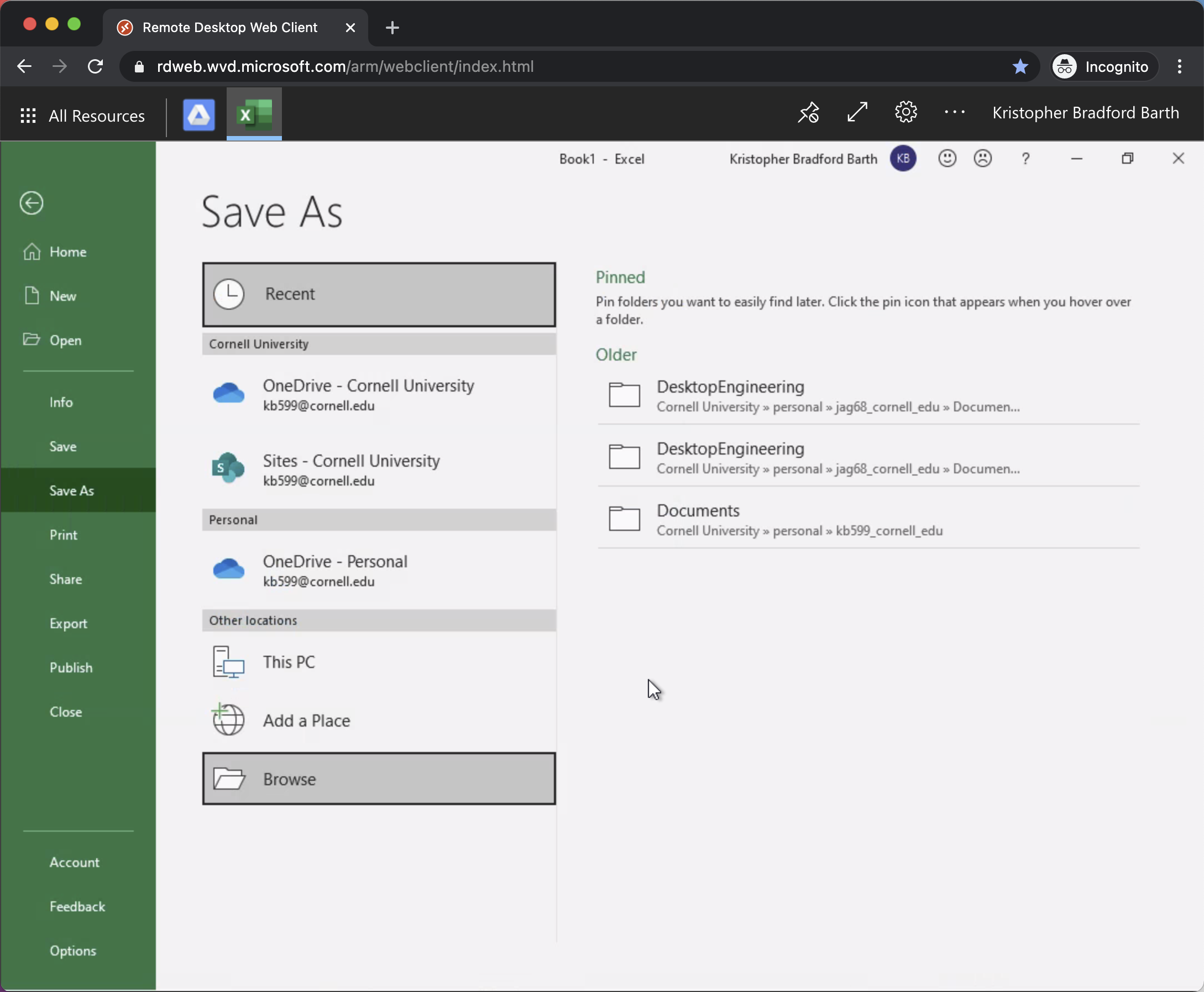
Task: Enter full screen with the expand arrows icon
Action: coord(857,112)
